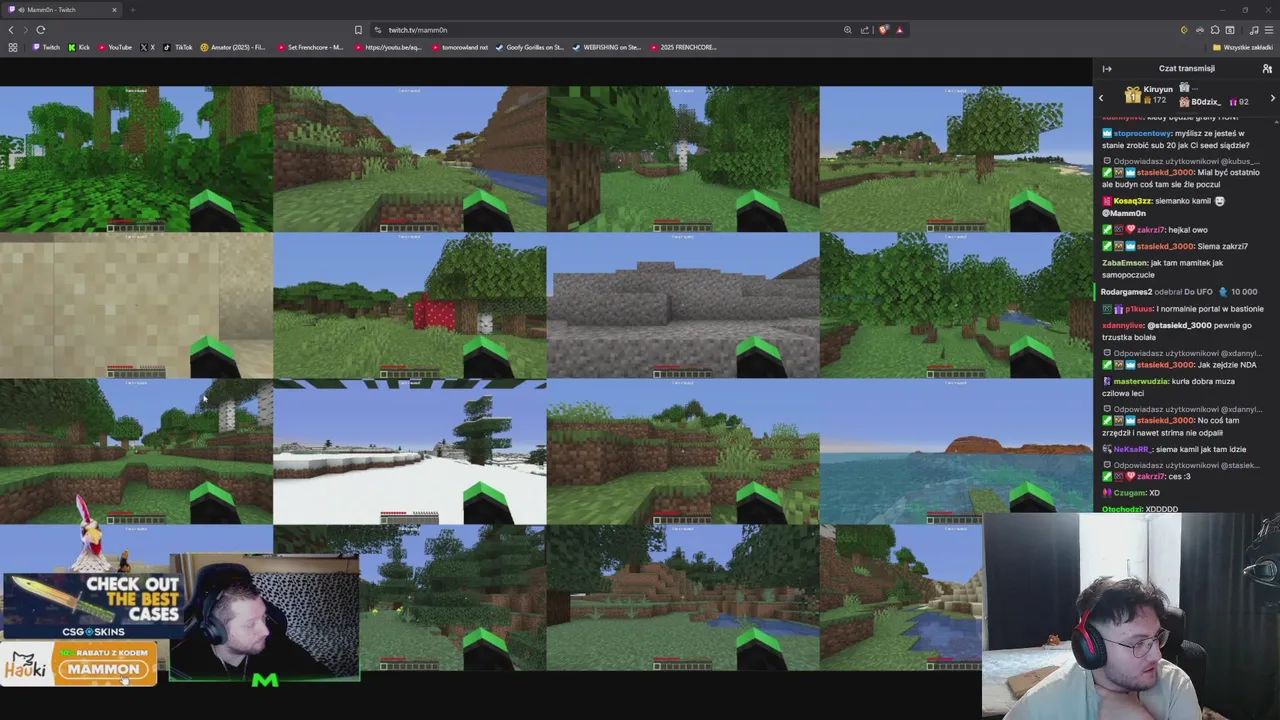The width and height of the screenshot is (1280, 720).
Task: Click the red mushroom Minecraft instance
Action: tap(410, 306)
